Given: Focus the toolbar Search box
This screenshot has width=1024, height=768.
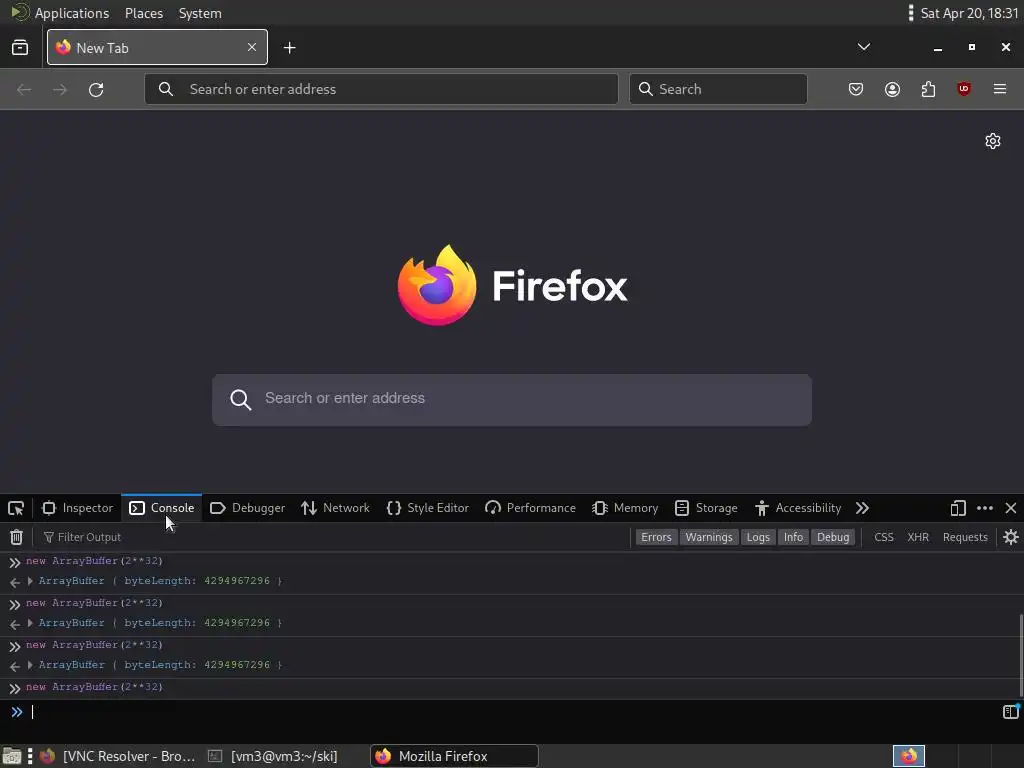Looking at the screenshot, I should pos(718,89).
